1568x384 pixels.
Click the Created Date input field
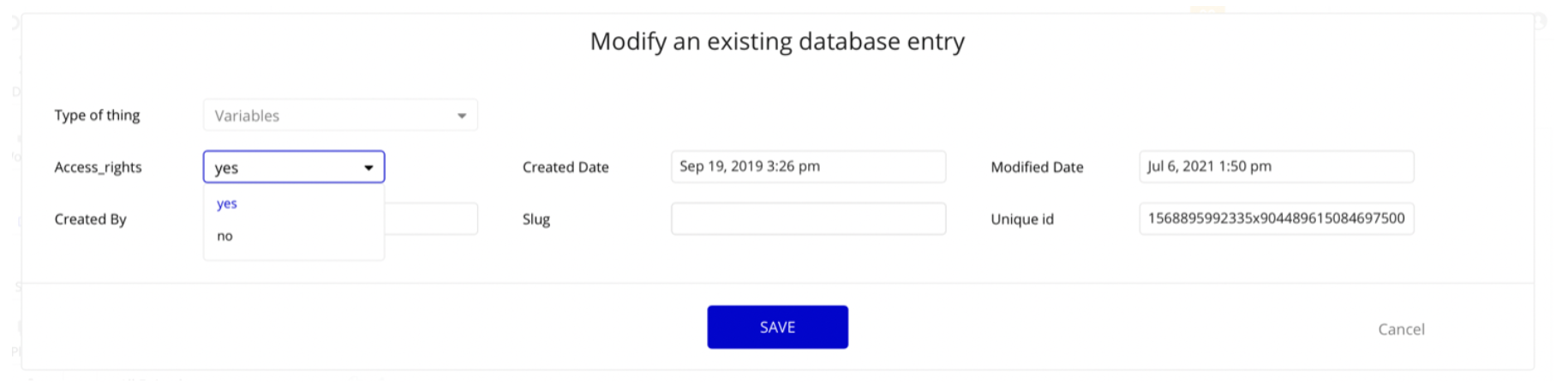[x=807, y=167]
